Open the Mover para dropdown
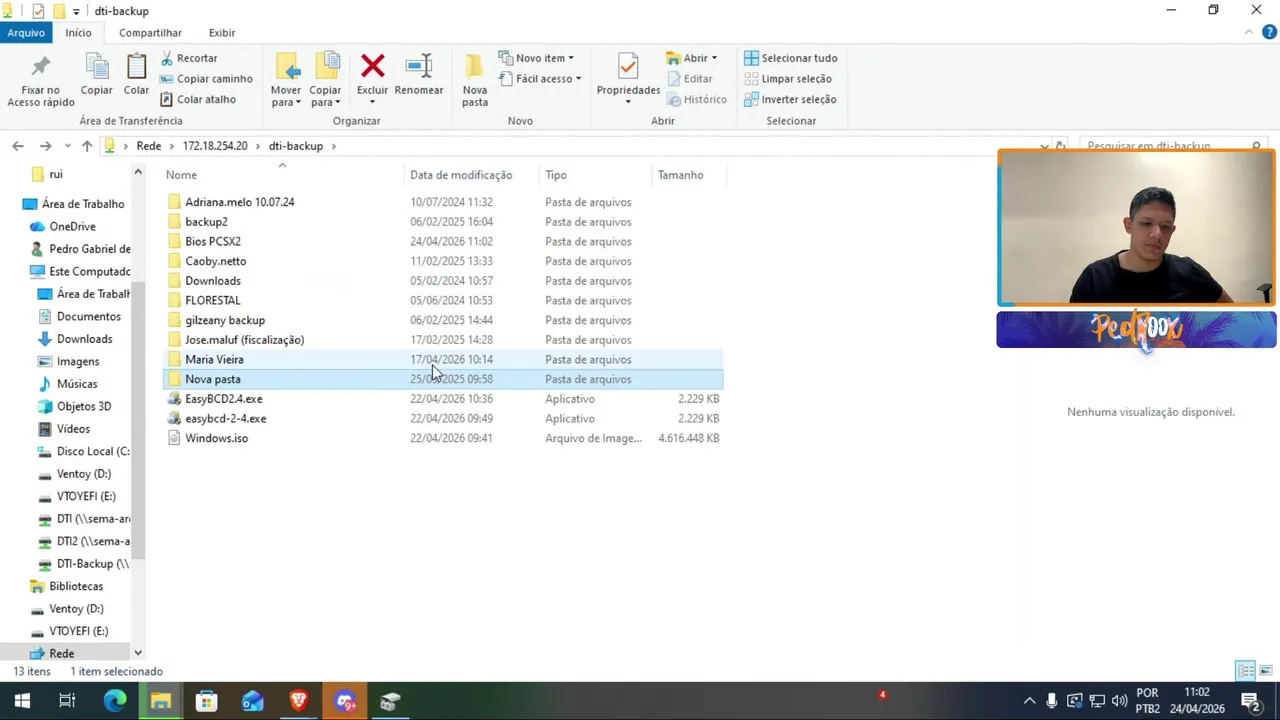1280x720 pixels. (286, 80)
